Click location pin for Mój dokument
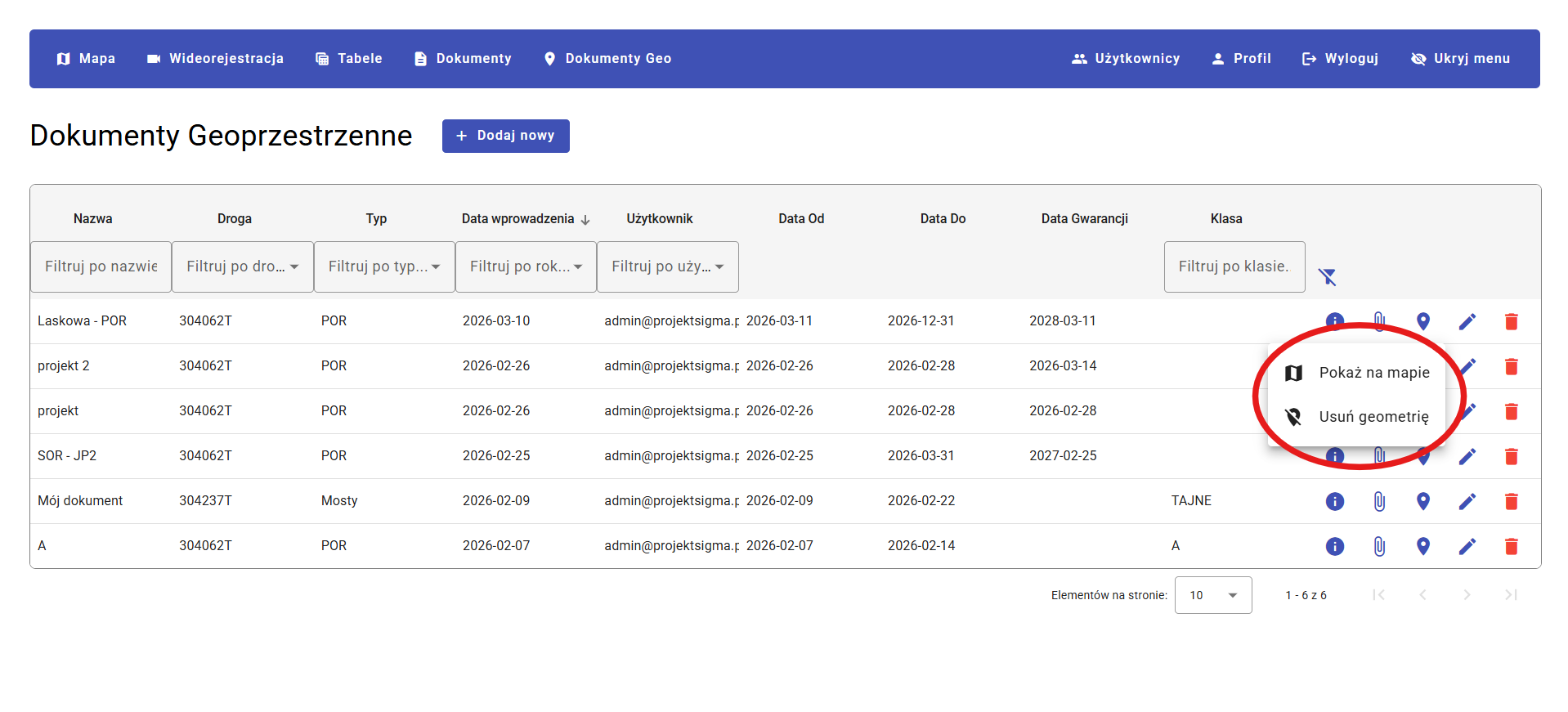This screenshot has height=712, width=1568. [x=1422, y=501]
